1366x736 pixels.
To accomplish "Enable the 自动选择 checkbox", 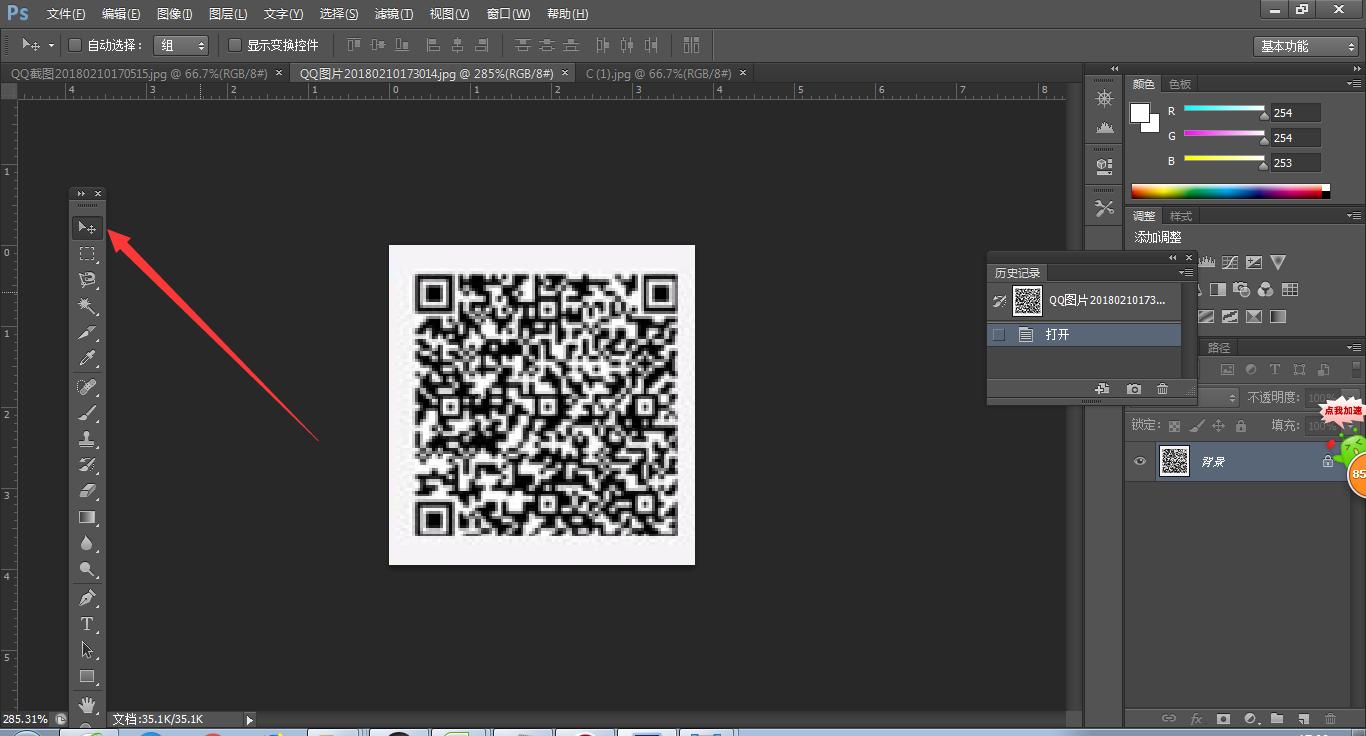I will coord(75,45).
